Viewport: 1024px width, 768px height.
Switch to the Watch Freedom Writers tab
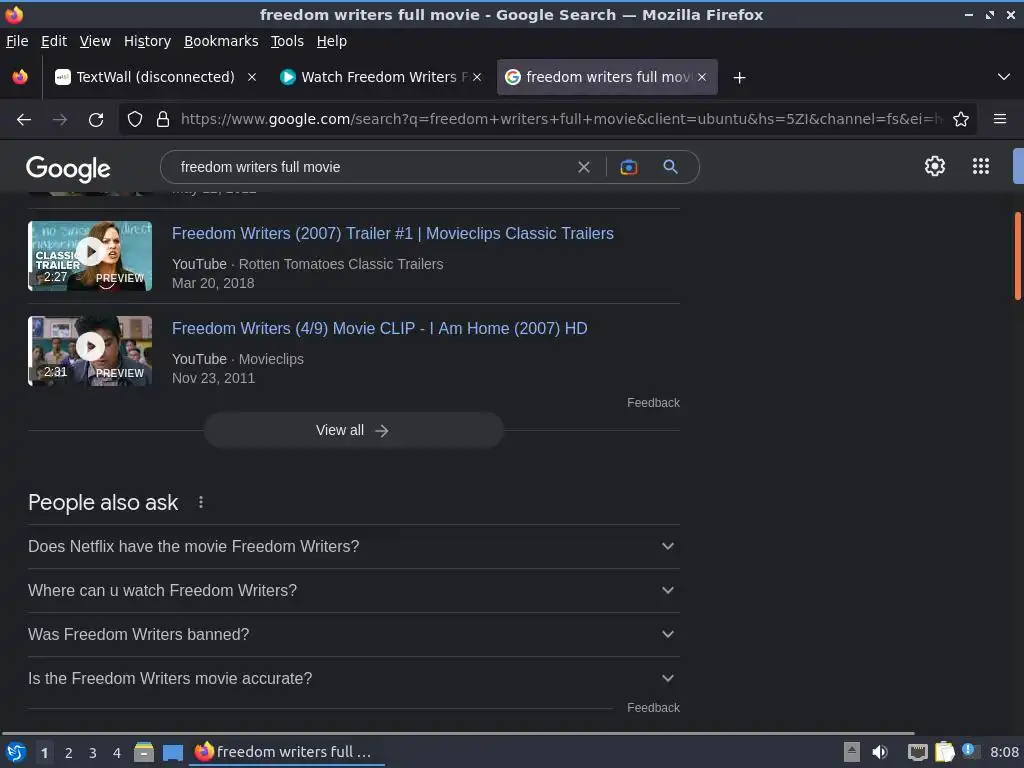pos(381,77)
